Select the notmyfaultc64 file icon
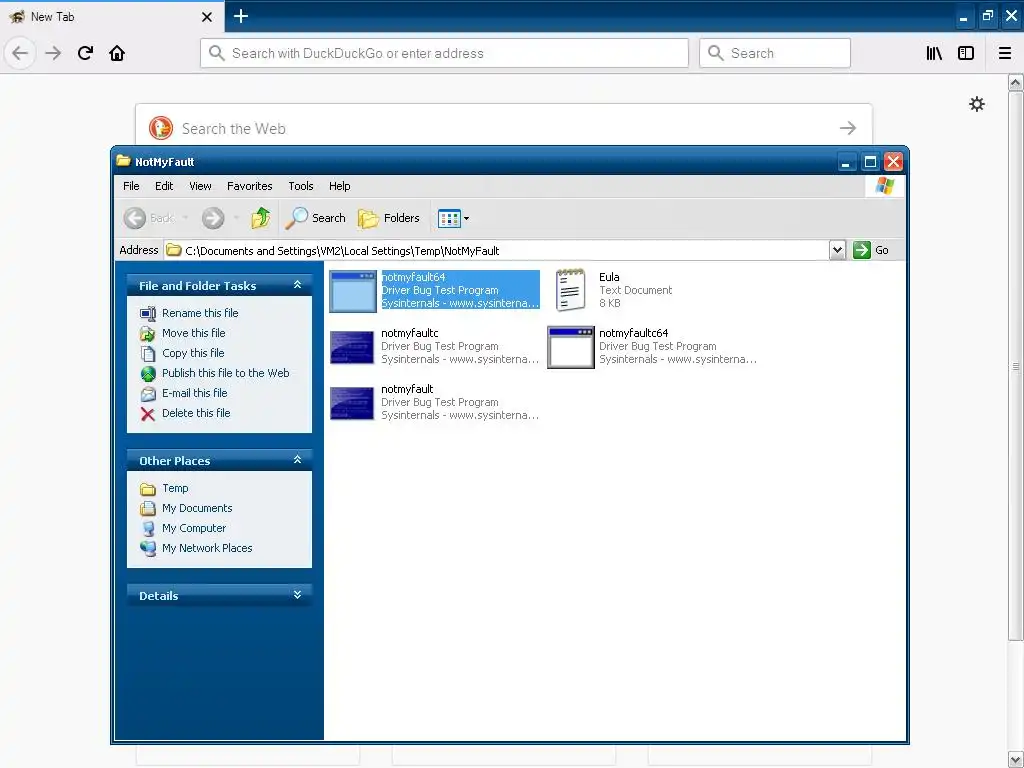This screenshot has width=1024, height=768. click(x=571, y=347)
